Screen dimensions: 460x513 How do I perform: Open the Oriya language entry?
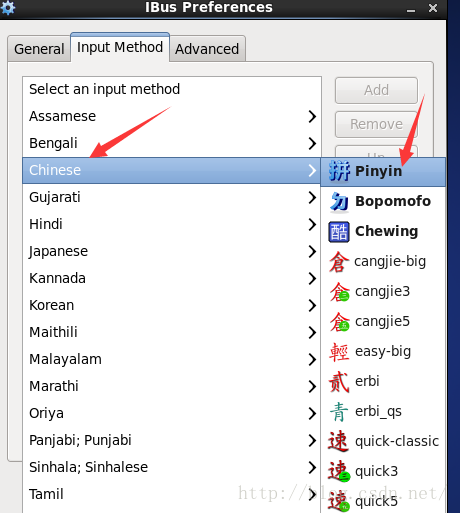point(172,413)
